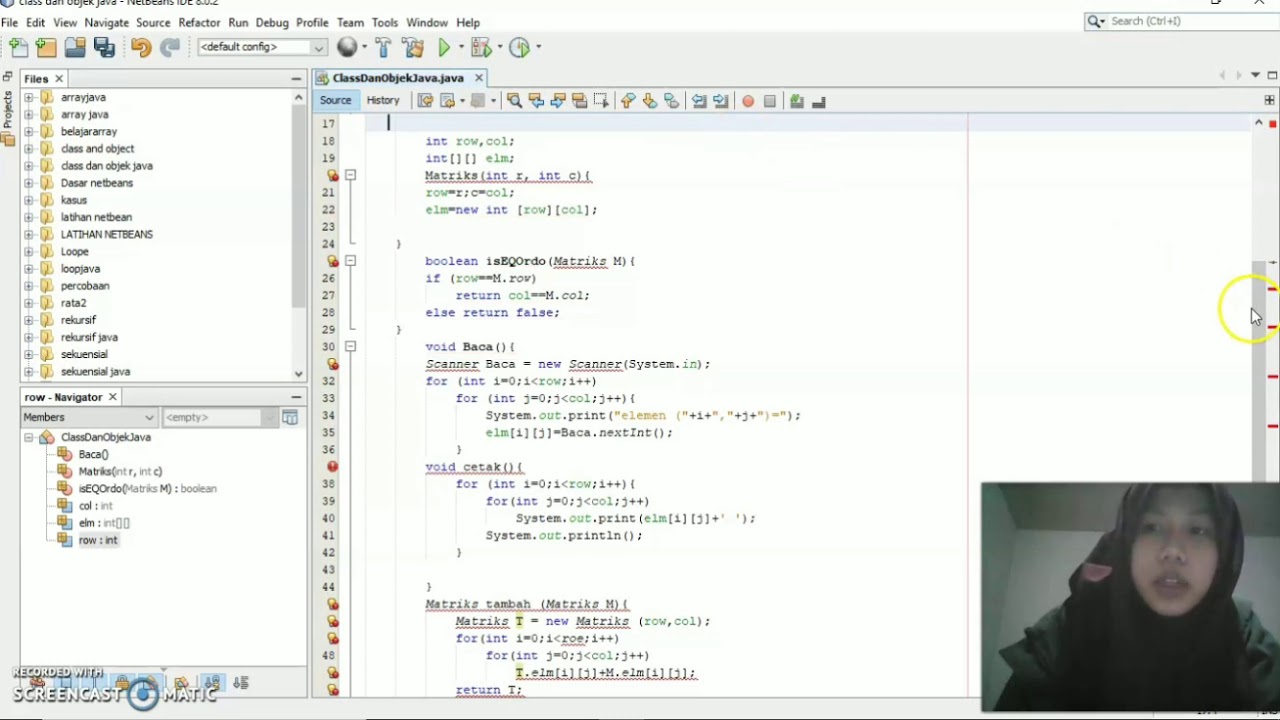Expand the LATIHAN NETBEANS folder node

28,234
